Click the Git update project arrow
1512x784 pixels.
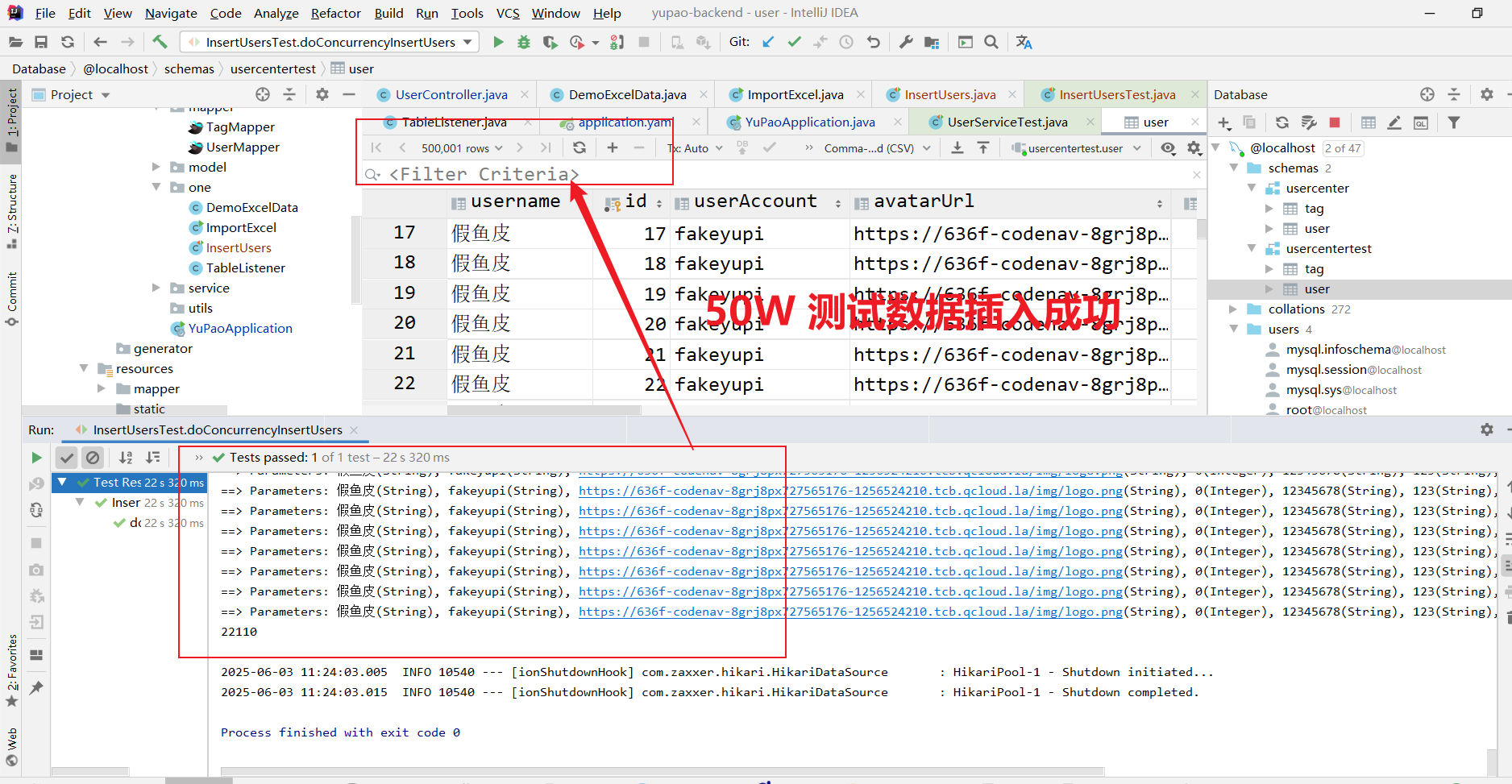768,42
